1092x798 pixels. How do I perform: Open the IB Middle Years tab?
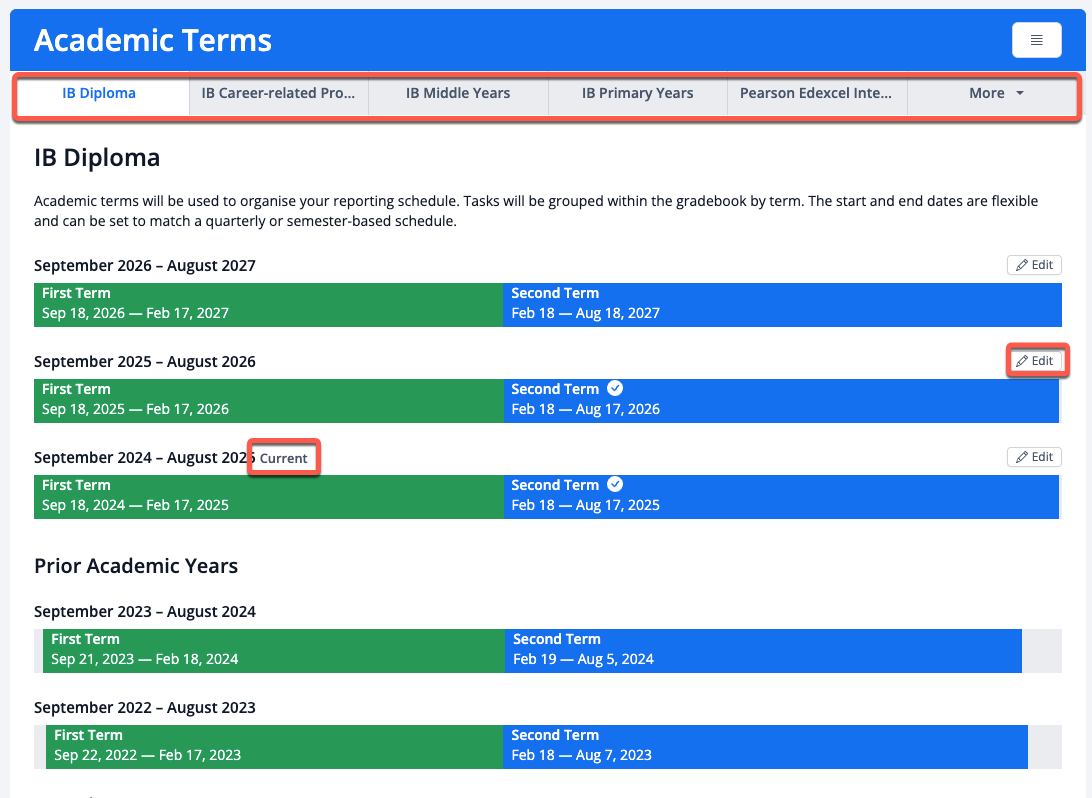(x=458, y=93)
